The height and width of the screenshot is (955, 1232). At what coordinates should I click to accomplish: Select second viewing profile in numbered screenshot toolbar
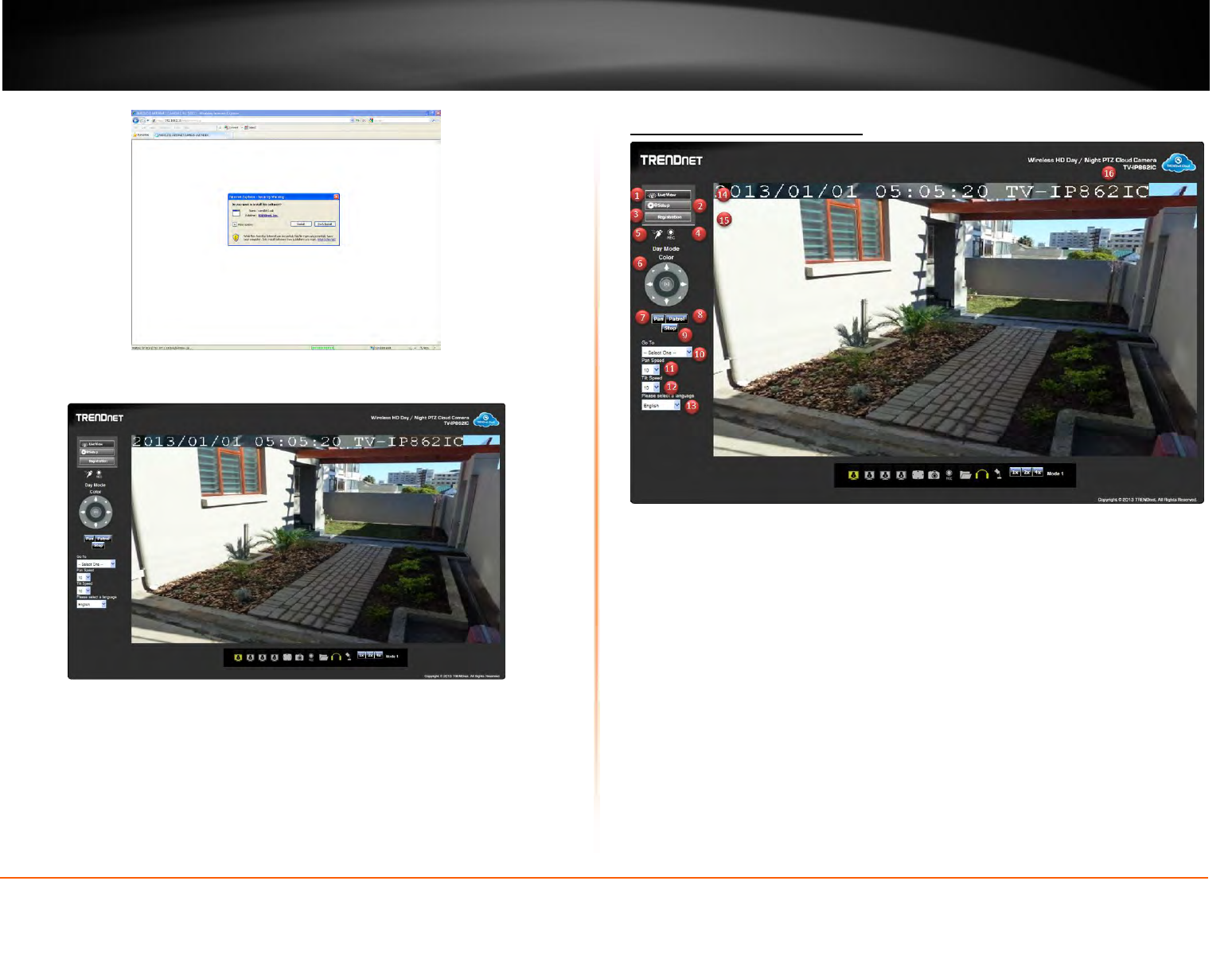coord(869,475)
